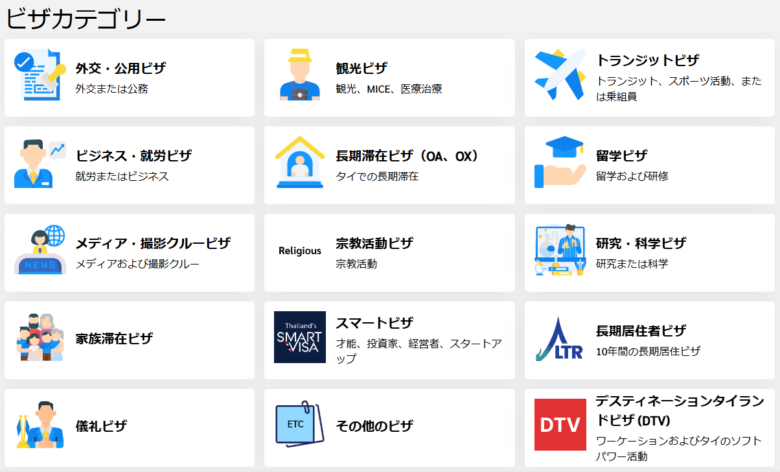780x472 pixels.
Task: Click the family group icon
Action: click(40, 337)
